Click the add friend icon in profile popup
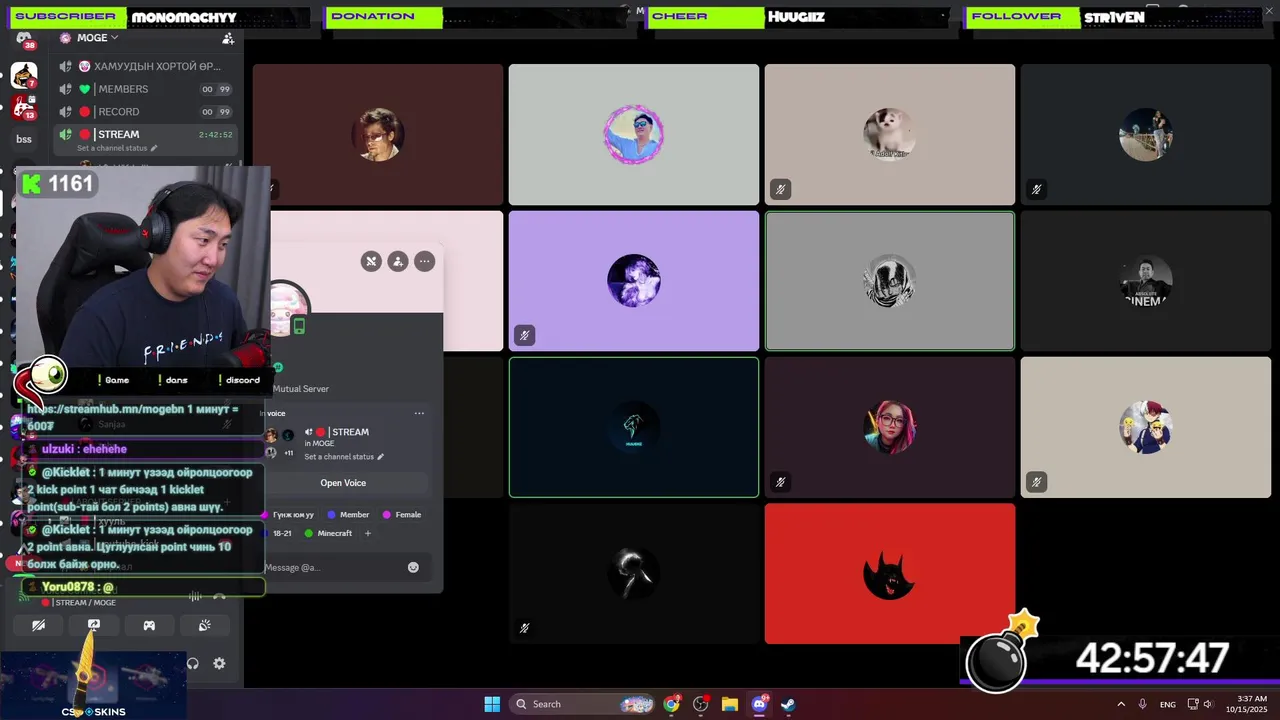1280x720 pixels. (398, 261)
